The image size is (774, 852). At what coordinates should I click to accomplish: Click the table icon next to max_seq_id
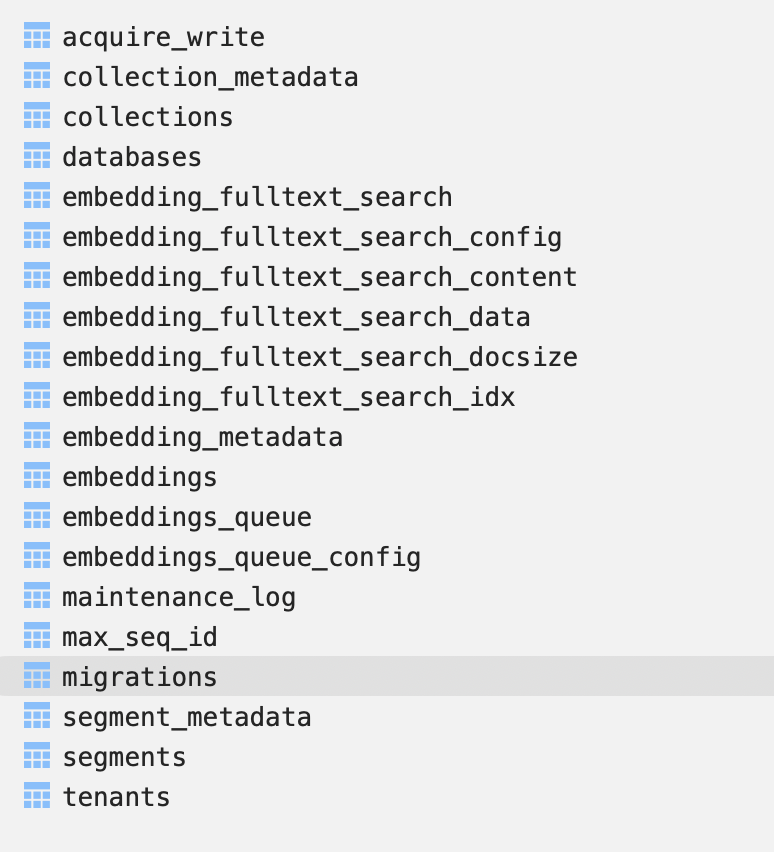coord(37,636)
